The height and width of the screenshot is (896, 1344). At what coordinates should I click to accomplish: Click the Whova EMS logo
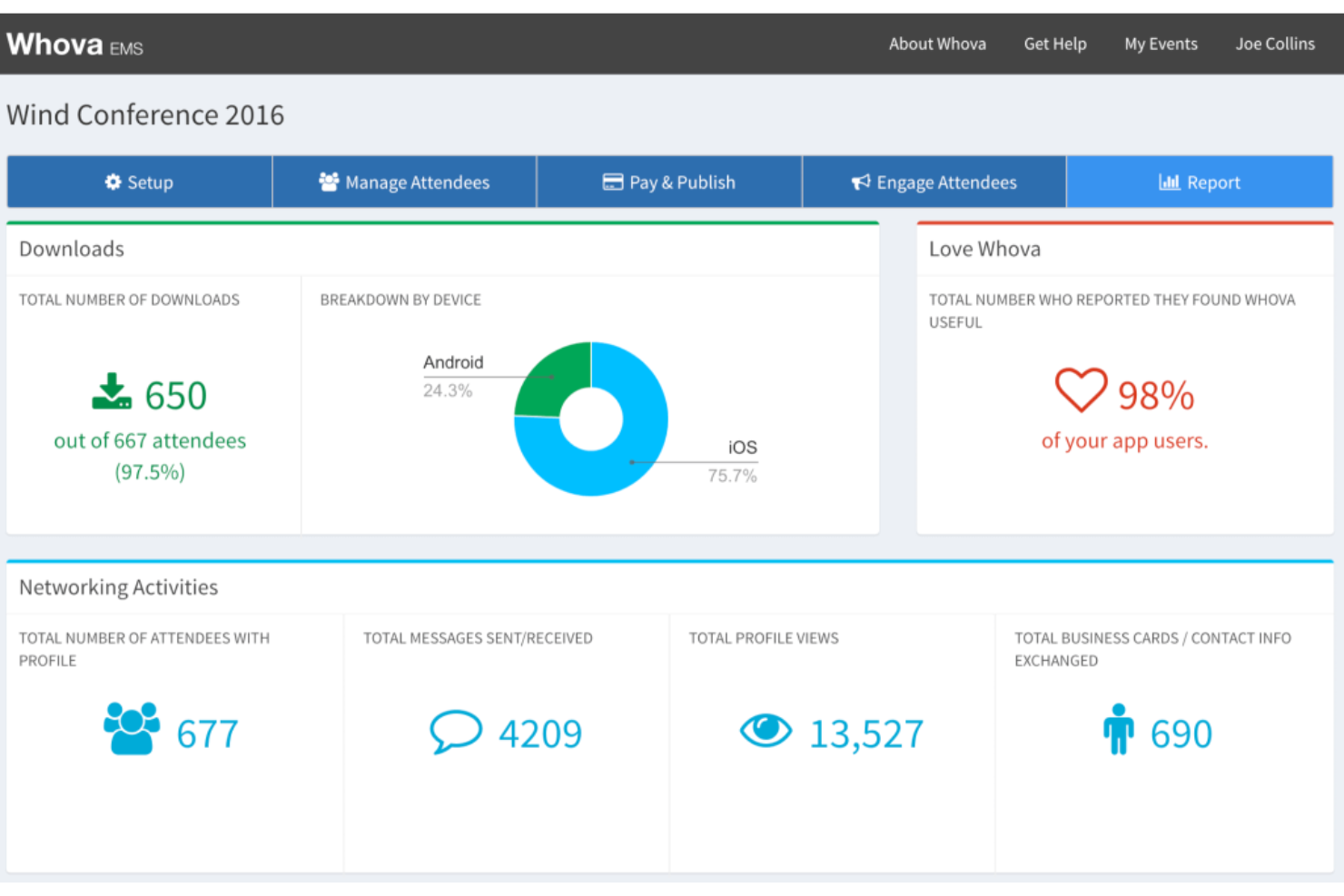74,44
